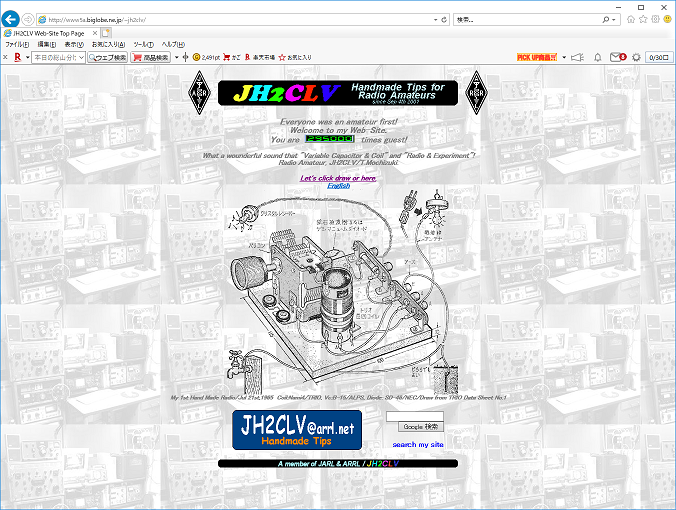Viewport: 676px width, 510px height.
Task: Open settings gear on the Rakuten toolbar
Action: pos(638,58)
